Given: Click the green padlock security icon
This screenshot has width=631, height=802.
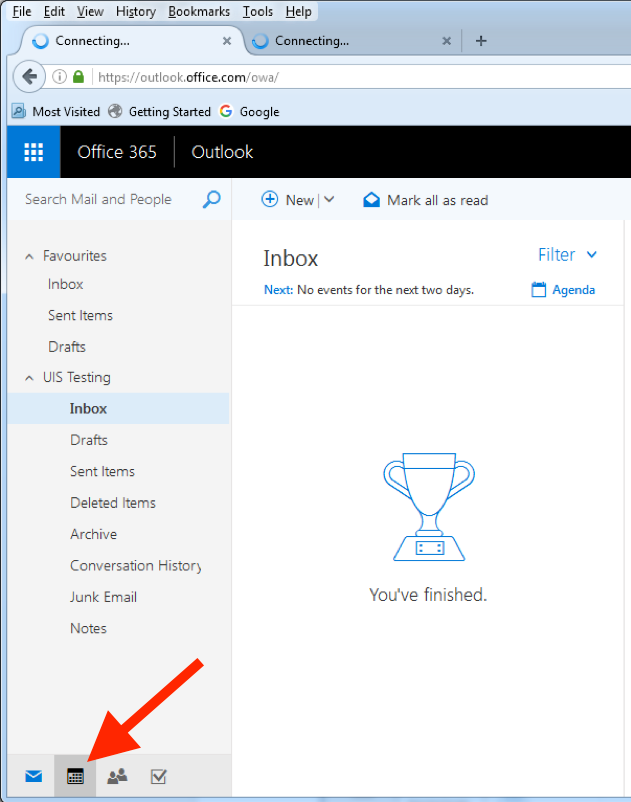Looking at the screenshot, I should point(78,77).
